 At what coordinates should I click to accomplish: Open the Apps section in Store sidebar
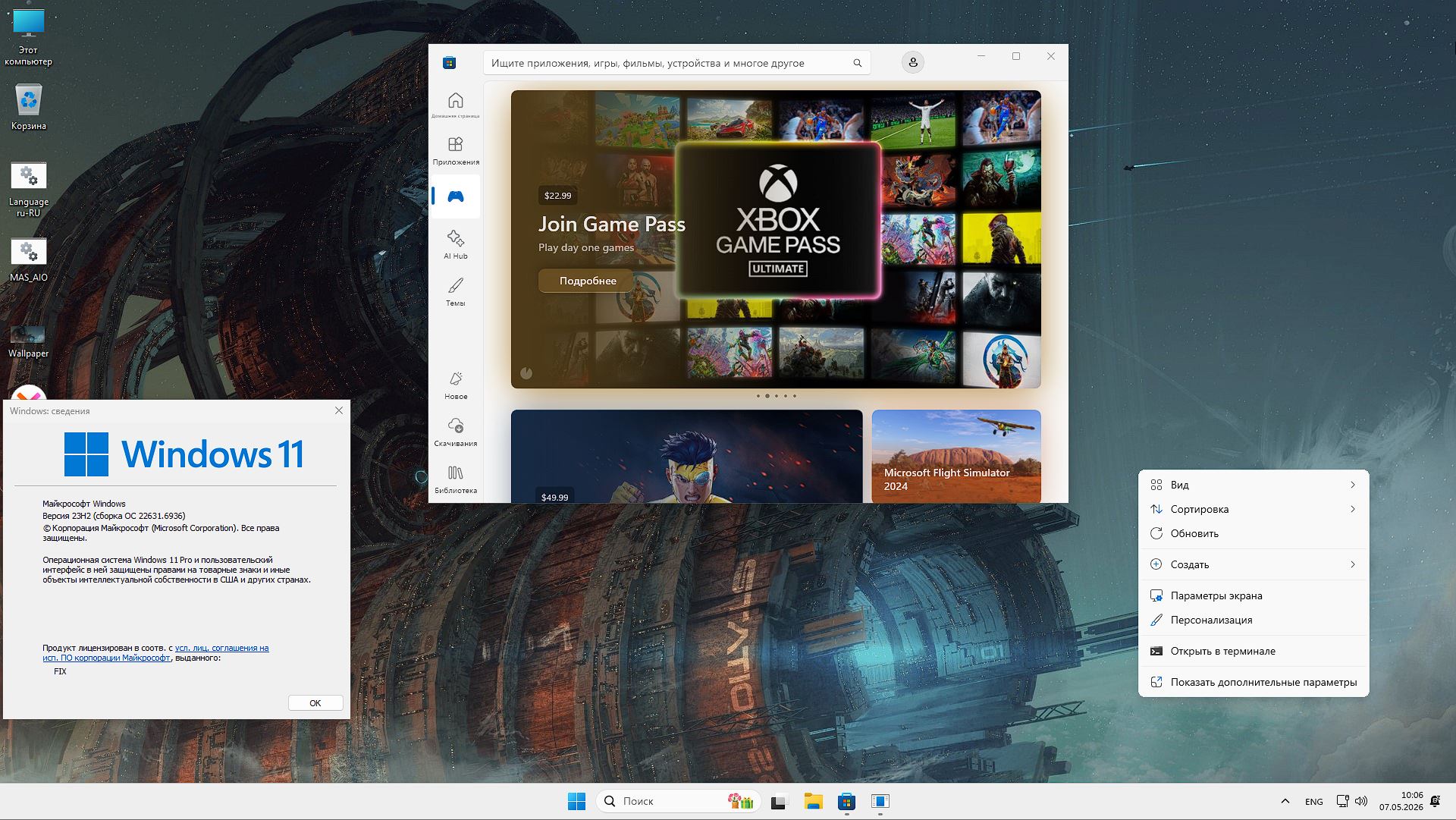coord(455,150)
